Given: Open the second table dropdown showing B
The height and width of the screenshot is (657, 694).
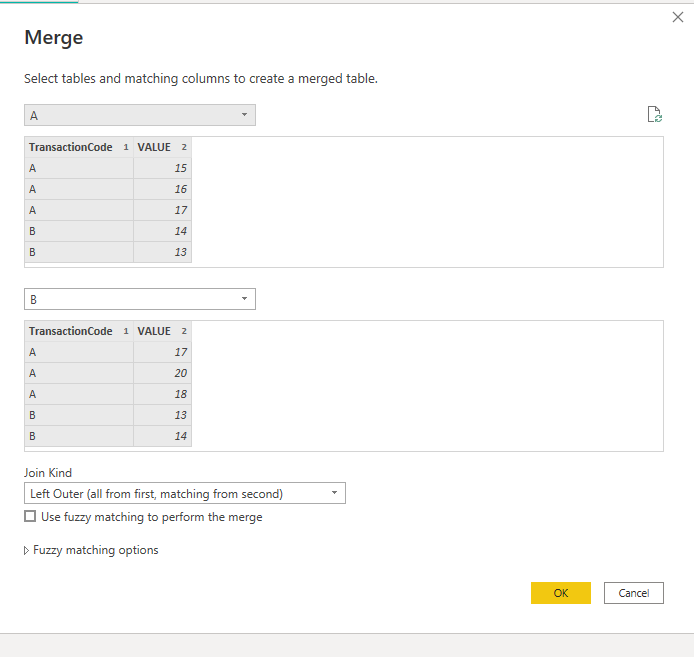Looking at the screenshot, I should click(x=140, y=299).
